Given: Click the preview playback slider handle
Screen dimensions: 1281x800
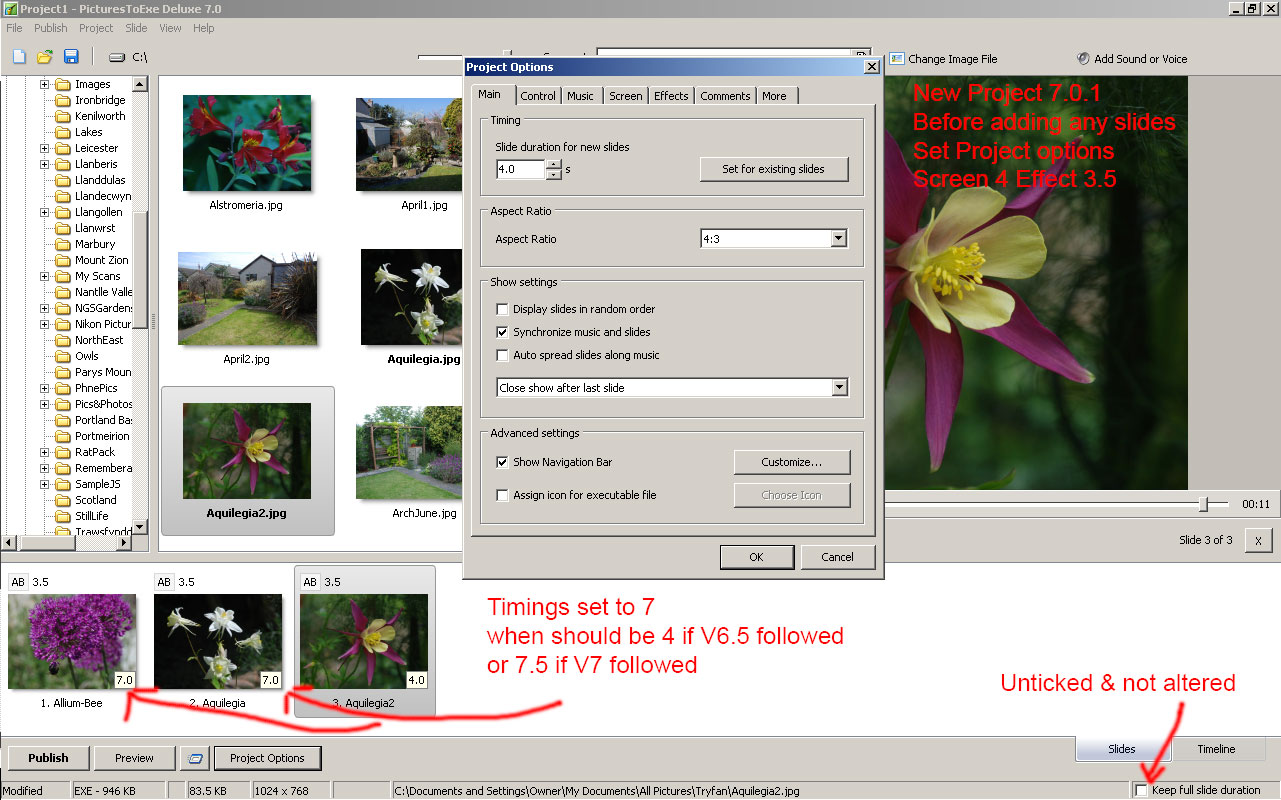Looking at the screenshot, I should [1204, 505].
